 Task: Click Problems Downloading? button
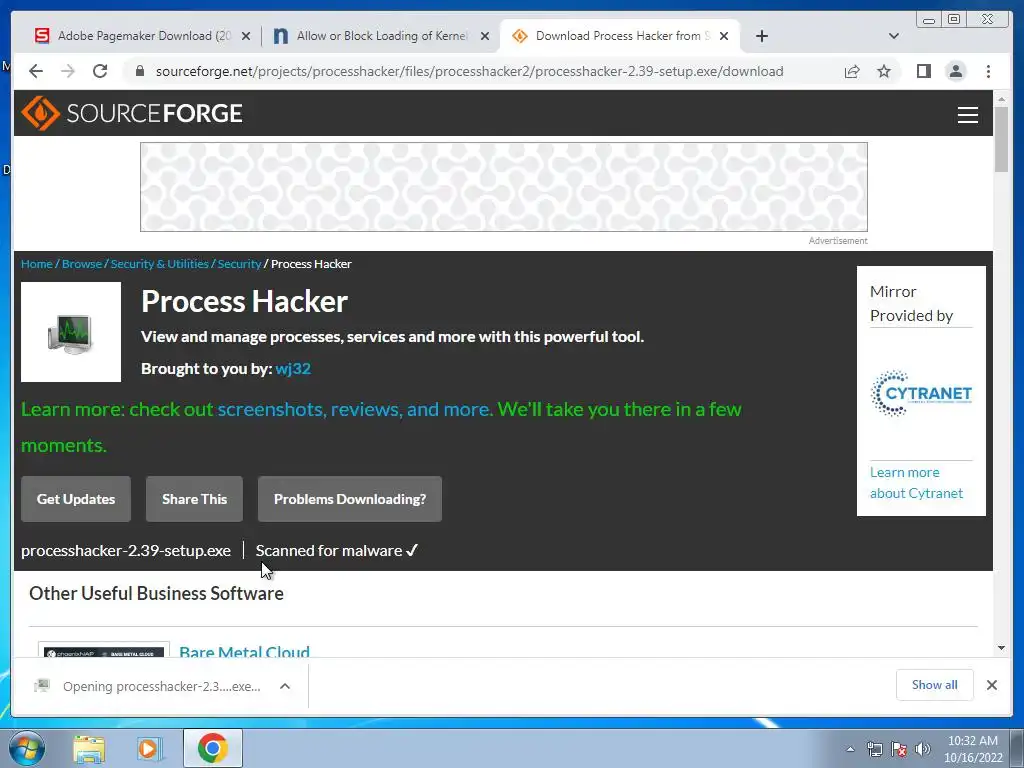349,499
